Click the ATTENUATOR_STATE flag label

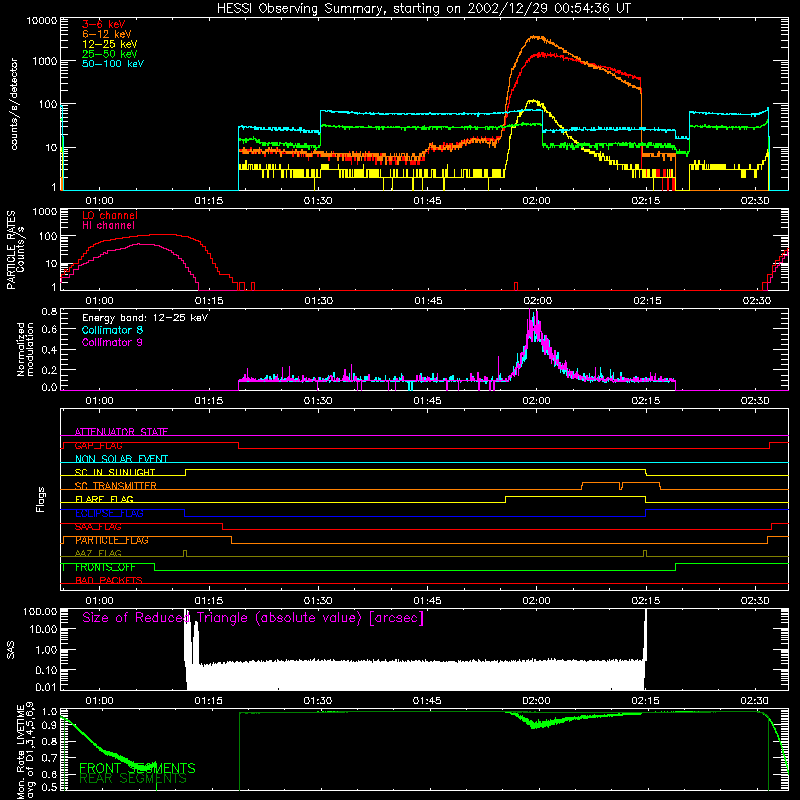121,432
